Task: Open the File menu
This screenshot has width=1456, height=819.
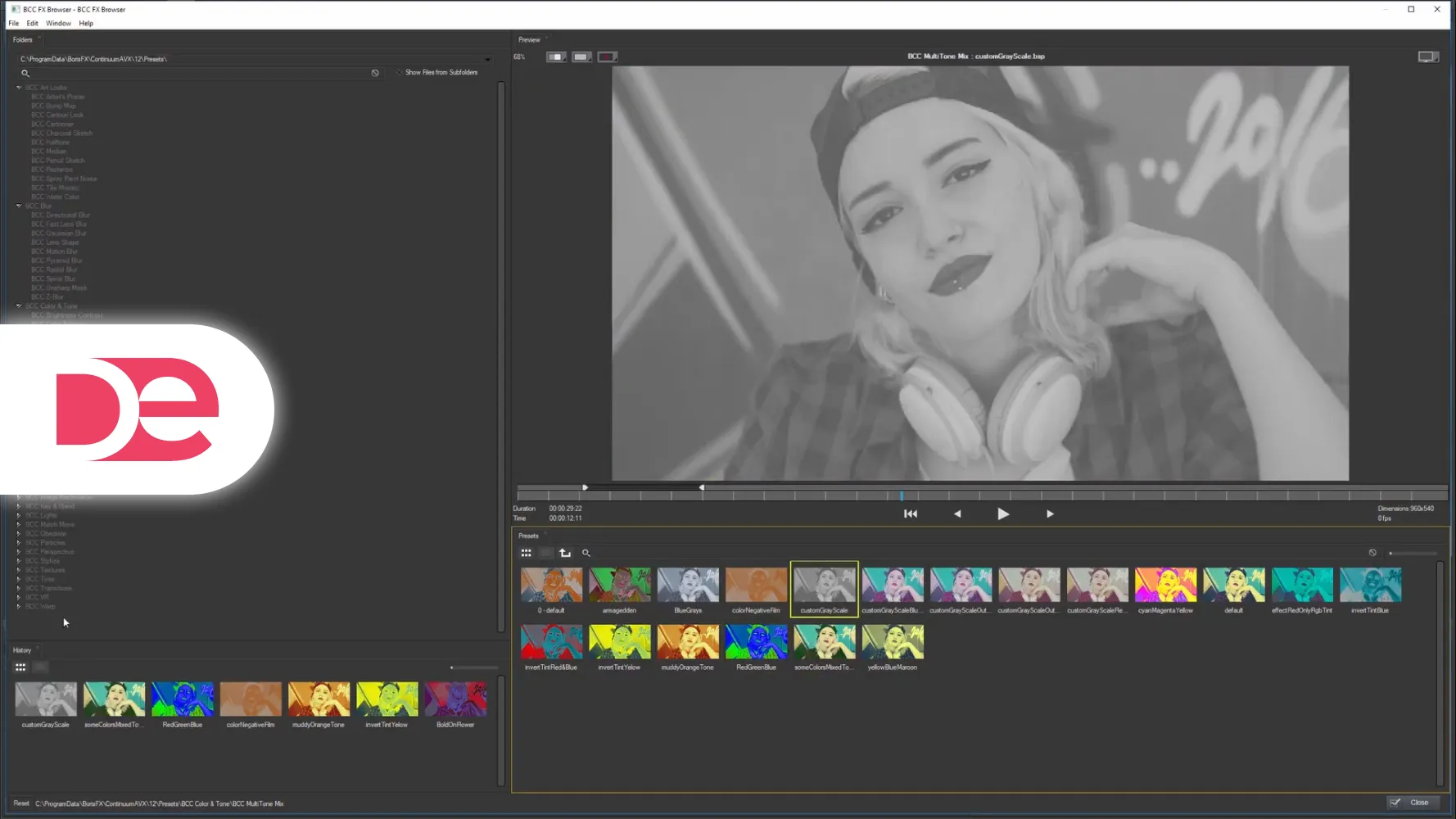Action: pyautogui.click(x=14, y=24)
